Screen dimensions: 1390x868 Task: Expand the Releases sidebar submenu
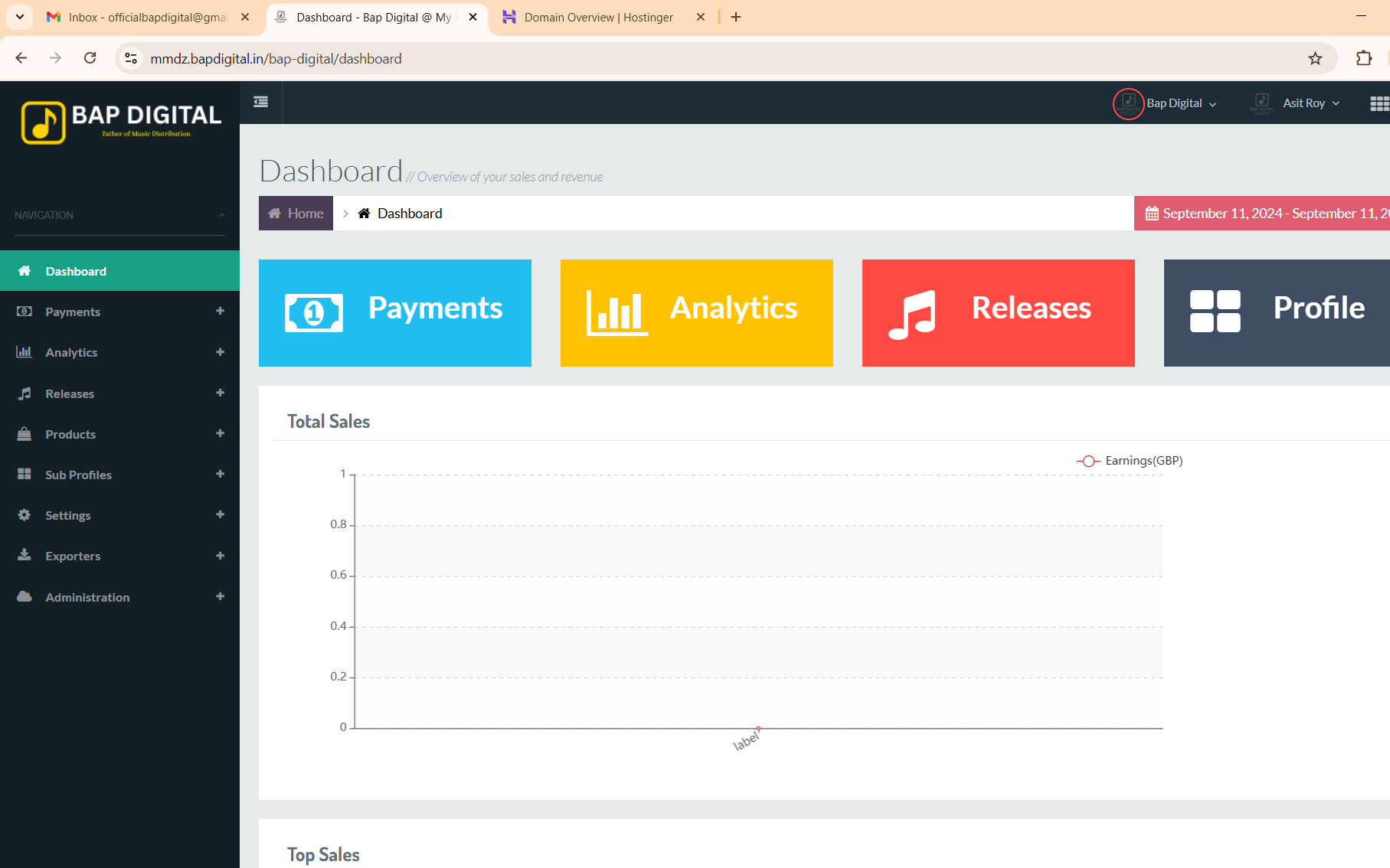(x=220, y=393)
